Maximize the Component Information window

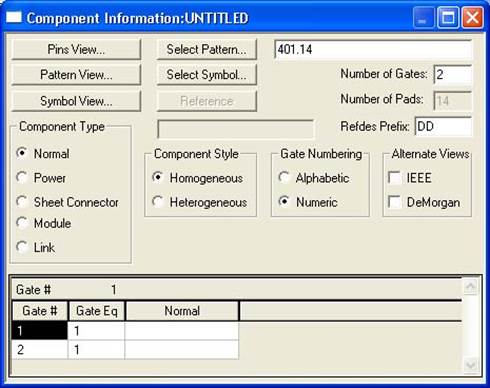pos(448,18)
